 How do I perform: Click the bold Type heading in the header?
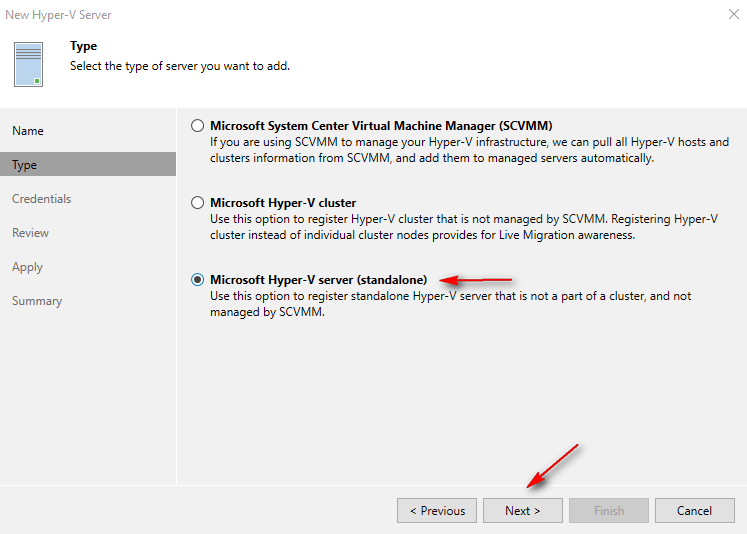tap(84, 47)
